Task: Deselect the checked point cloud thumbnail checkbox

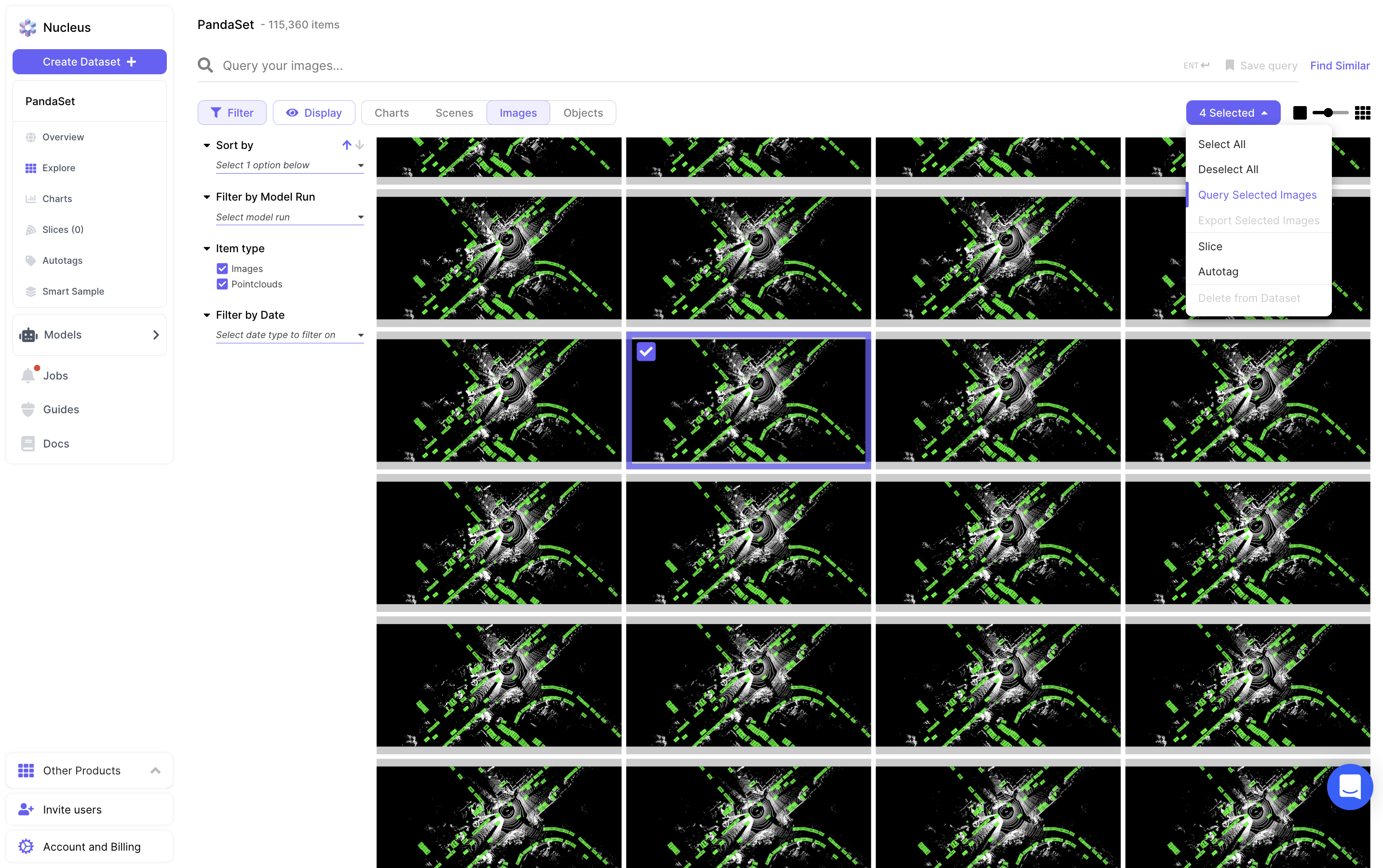Action: (x=646, y=352)
